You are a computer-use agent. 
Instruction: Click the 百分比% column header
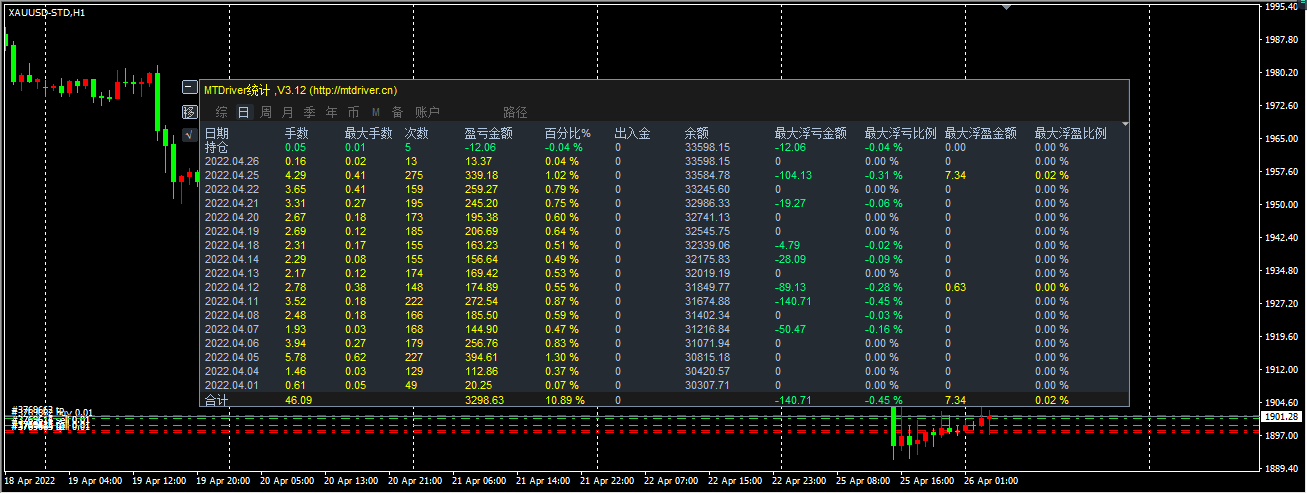[567, 133]
